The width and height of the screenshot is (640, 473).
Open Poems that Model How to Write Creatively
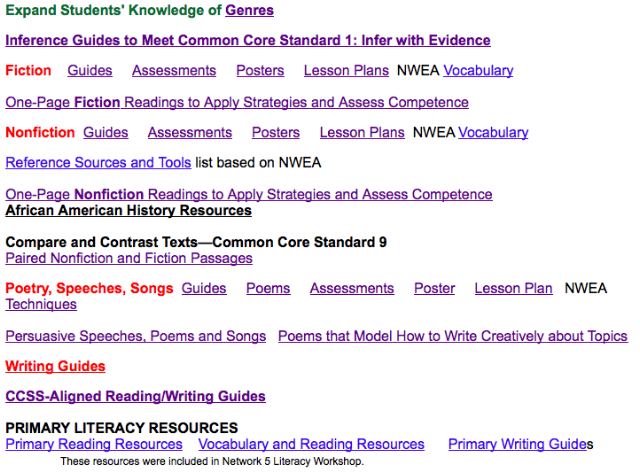(453, 336)
